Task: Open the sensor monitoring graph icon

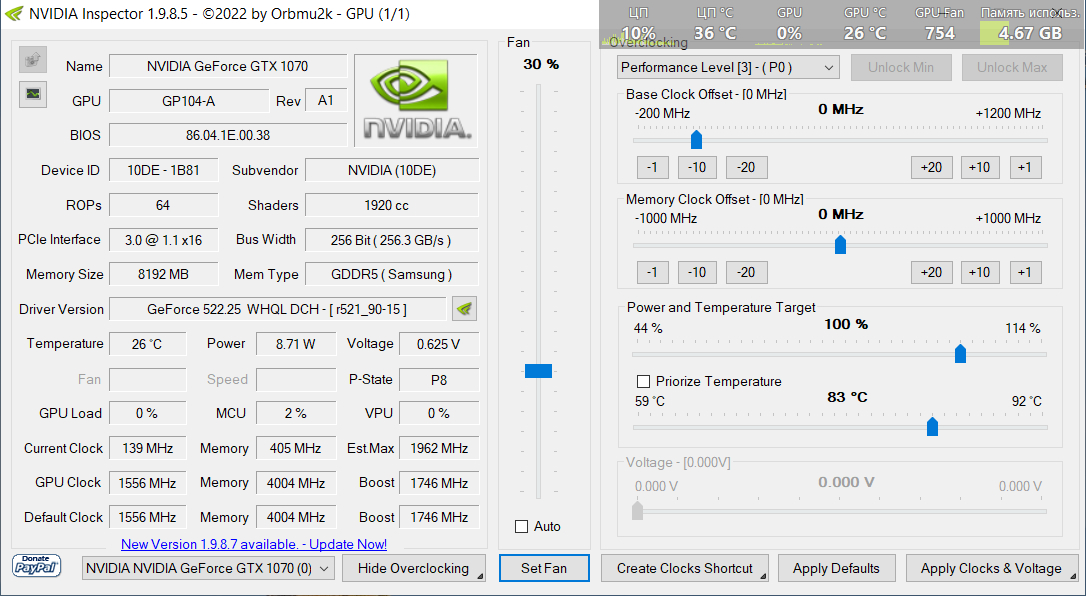Action: tap(33, 93)
